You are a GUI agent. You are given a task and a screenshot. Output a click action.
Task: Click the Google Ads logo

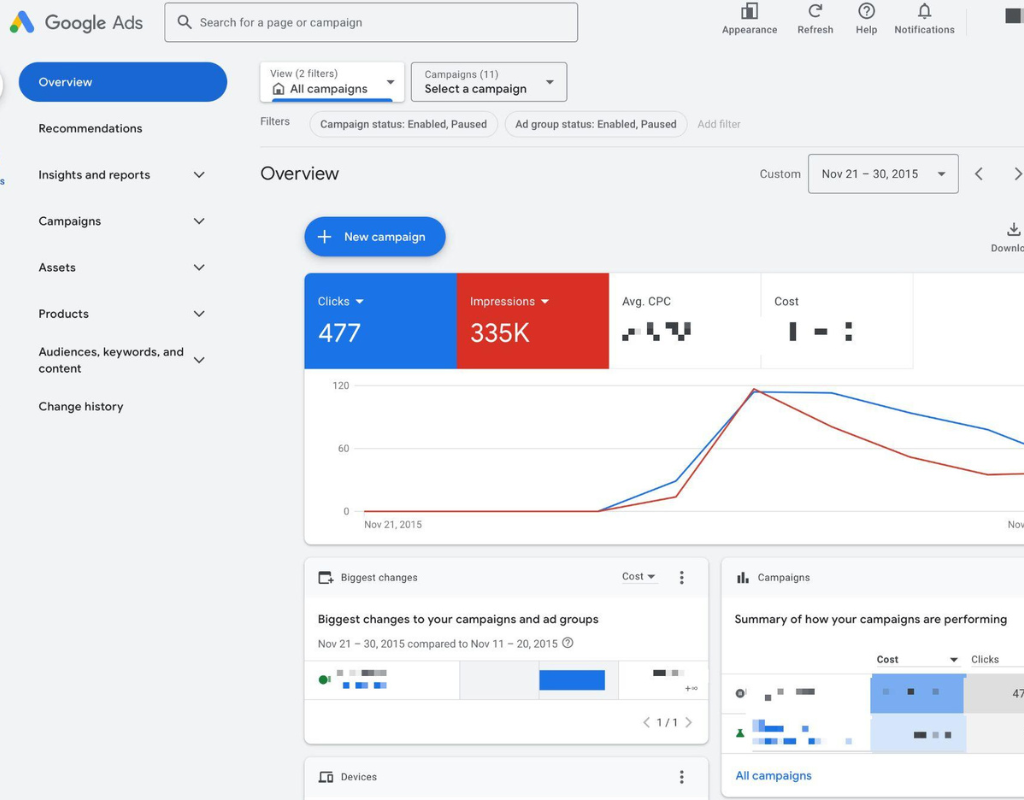tap(76, 22)
